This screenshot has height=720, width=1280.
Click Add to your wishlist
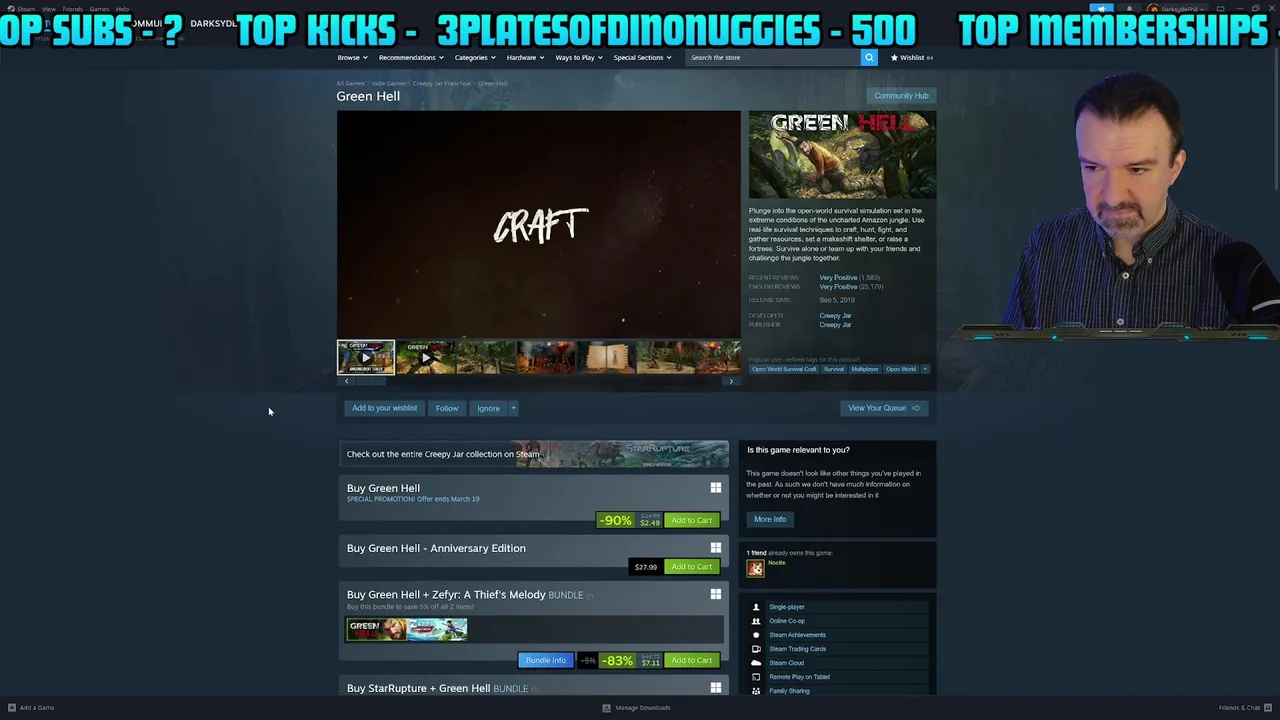click(384, 408)
